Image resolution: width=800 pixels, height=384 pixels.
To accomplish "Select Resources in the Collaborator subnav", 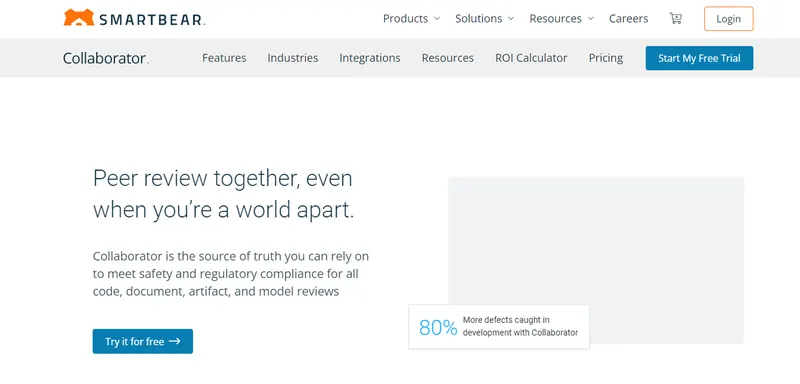I will pyautogui.click(x=447, y=58).
